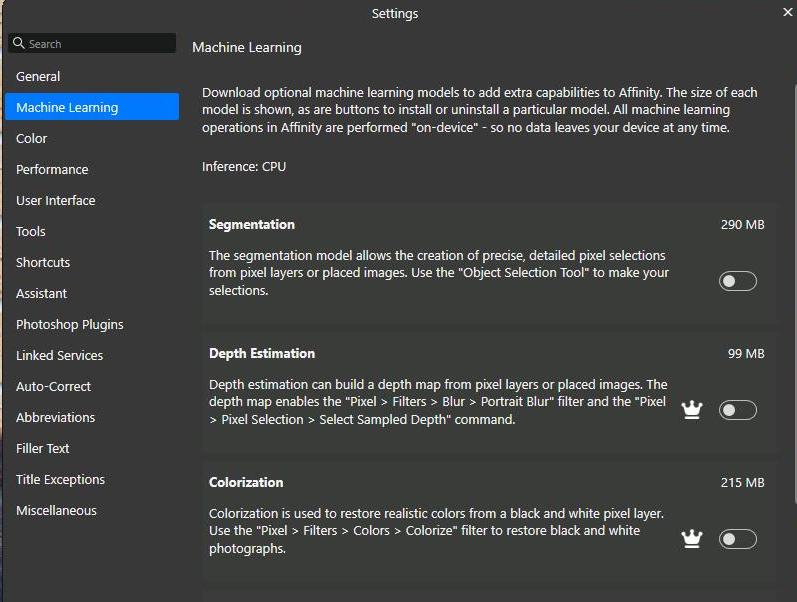The height and width of the screenshot is (602, 797).
Task: Open the Assistant settings
Action: click(42, 293)
